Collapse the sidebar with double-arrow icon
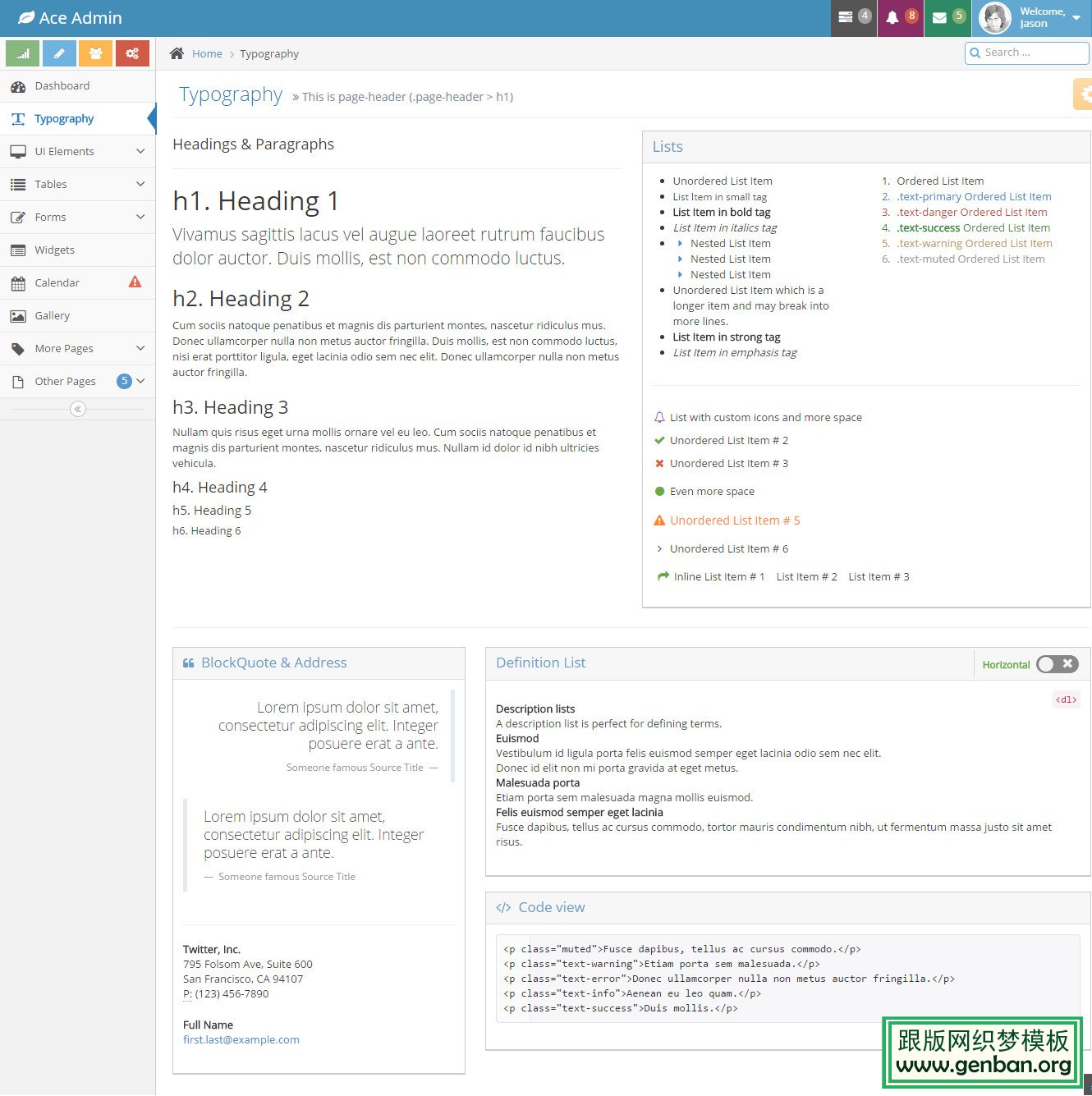 pos(78,409)
